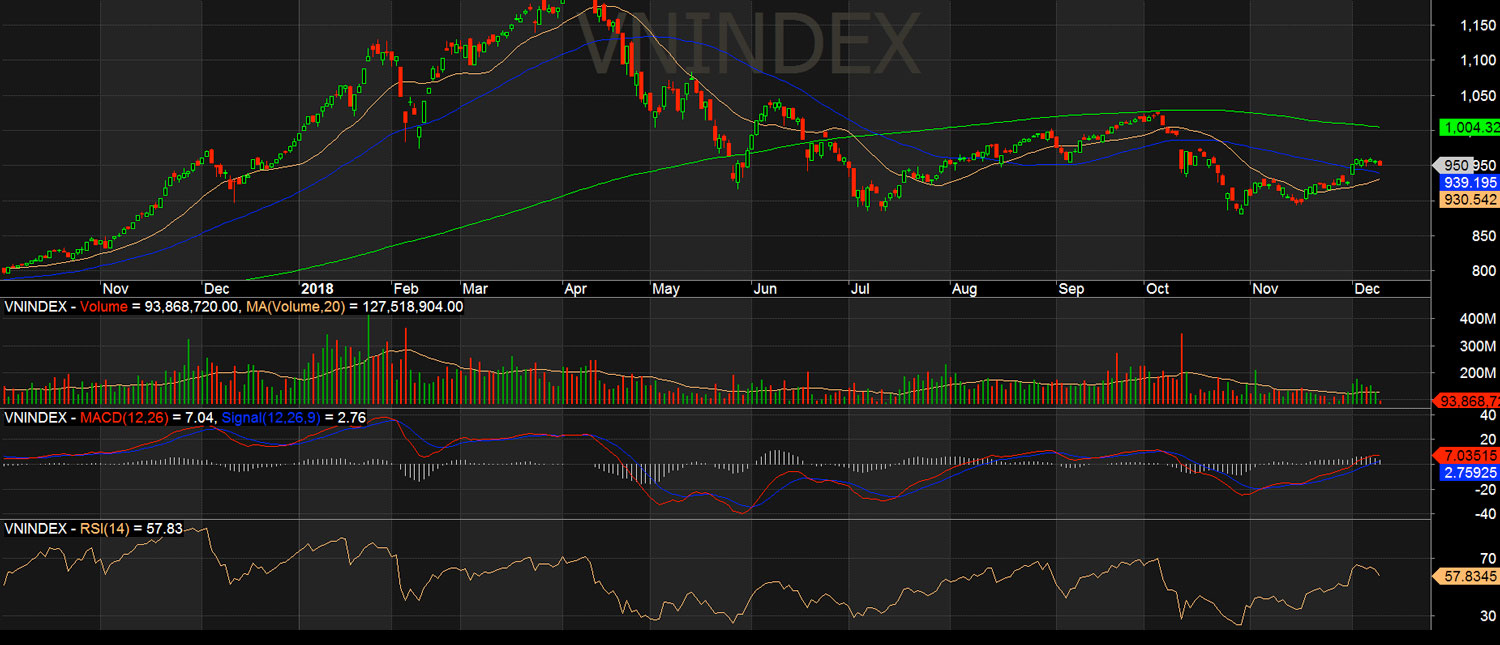Click the VNINDEX title in the Volume pane
This screenshot has width=1500, height=645.
35,307
